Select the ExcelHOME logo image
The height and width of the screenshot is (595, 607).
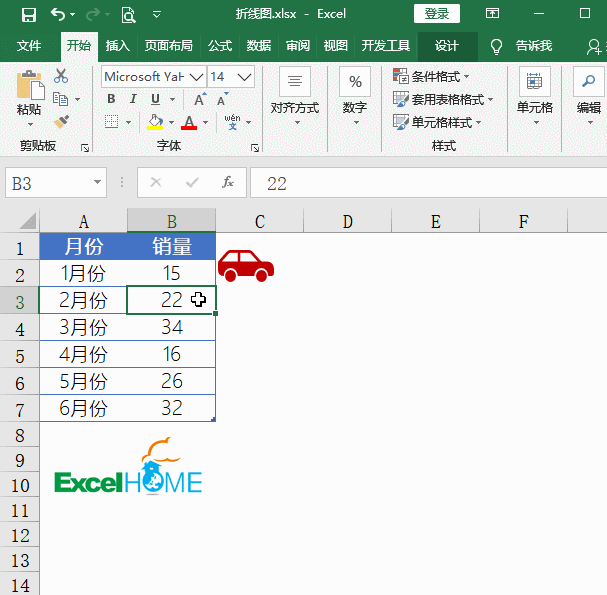[x=128, y=466]
